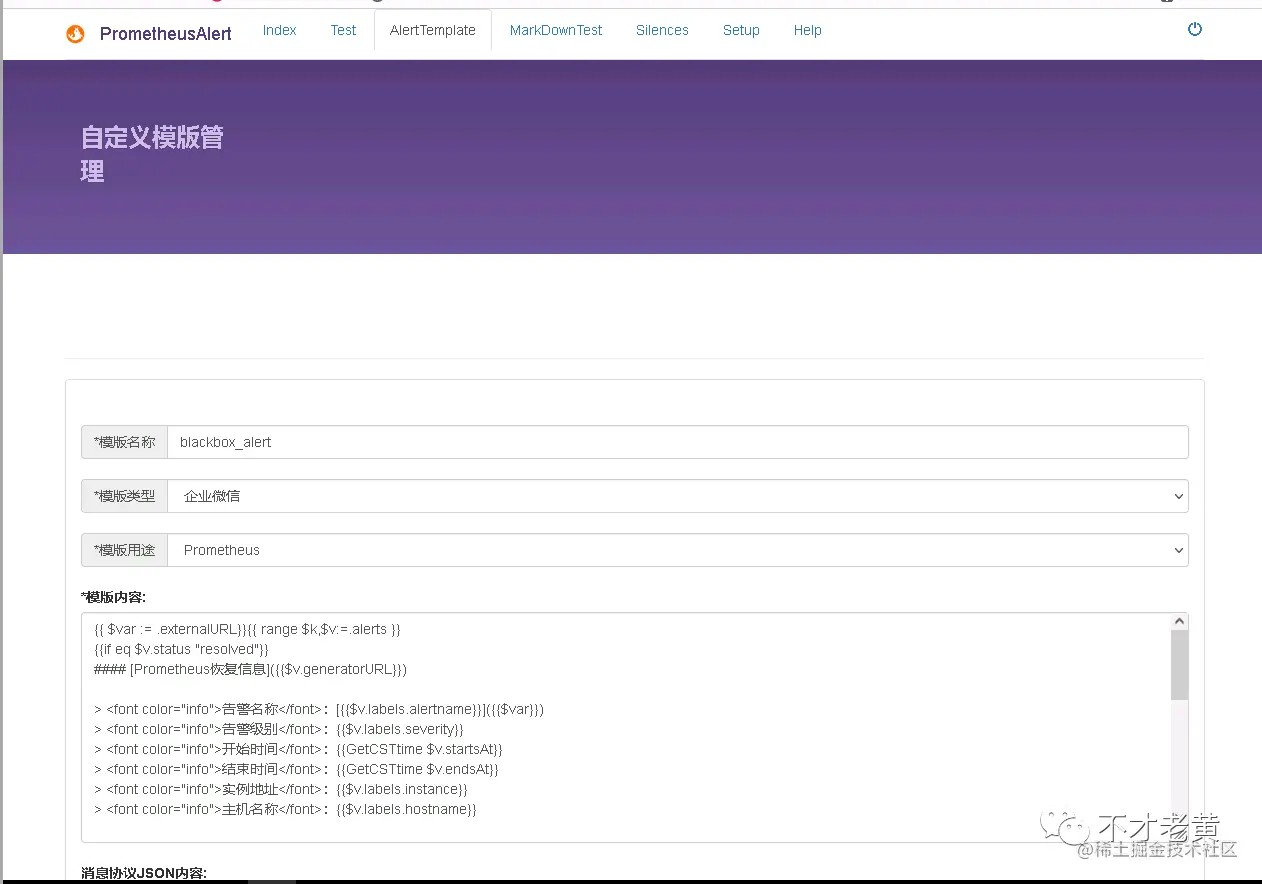Open the Silences nav item
Viewport: 1262px width, 884px height.
pyautogui.click(x=662, y=30)
